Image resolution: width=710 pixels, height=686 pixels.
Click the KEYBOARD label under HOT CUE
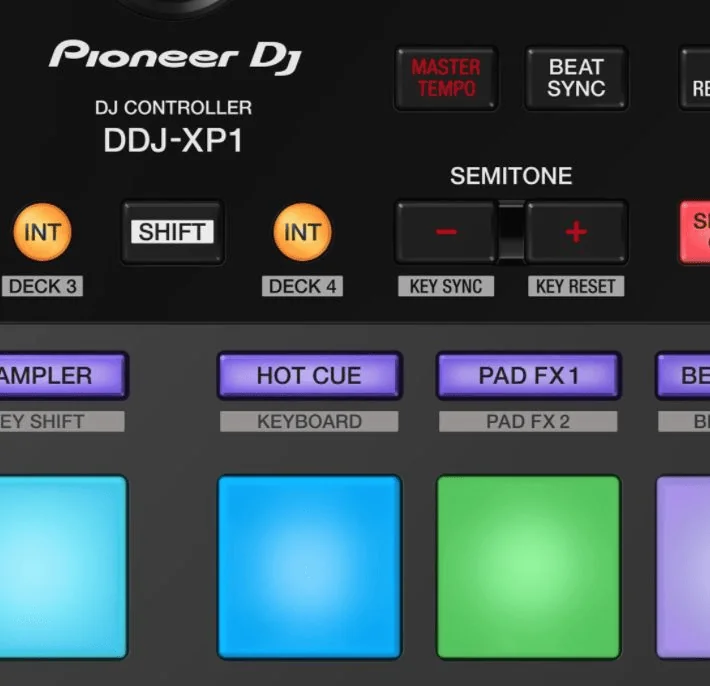coord(309,422)
